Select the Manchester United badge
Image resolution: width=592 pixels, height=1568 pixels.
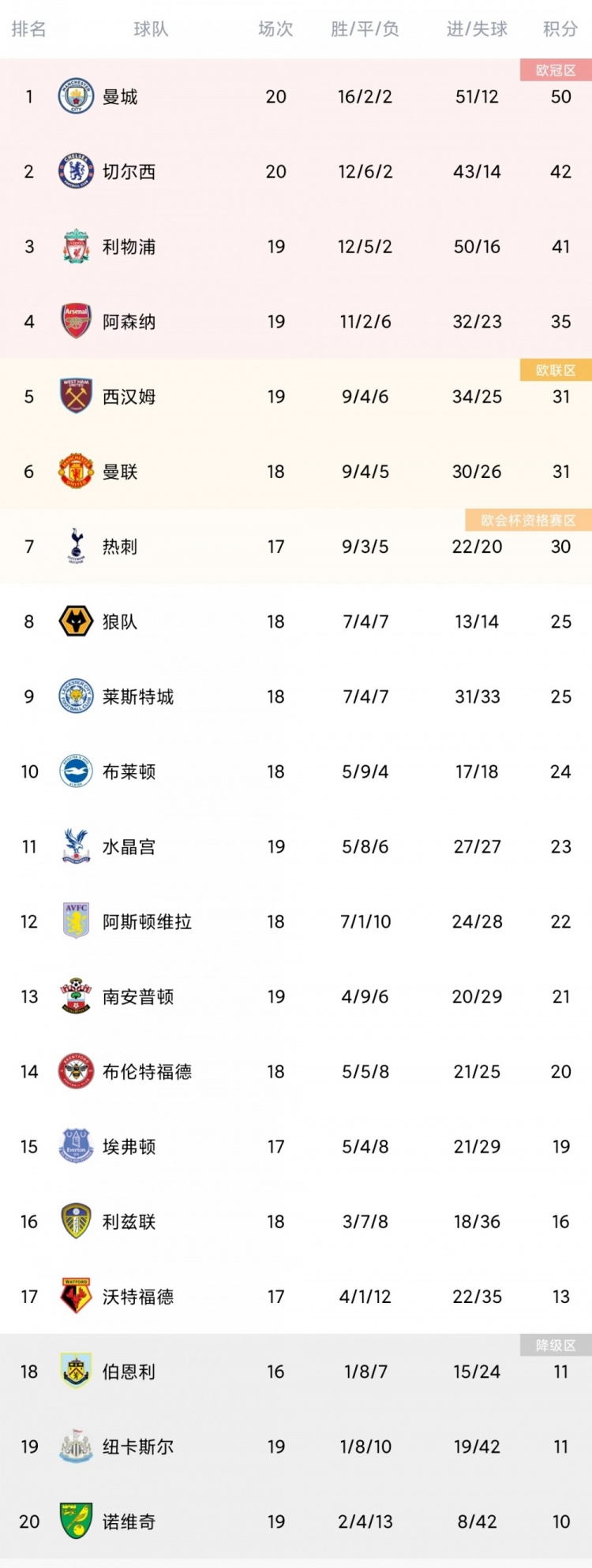tap(77, 472)
